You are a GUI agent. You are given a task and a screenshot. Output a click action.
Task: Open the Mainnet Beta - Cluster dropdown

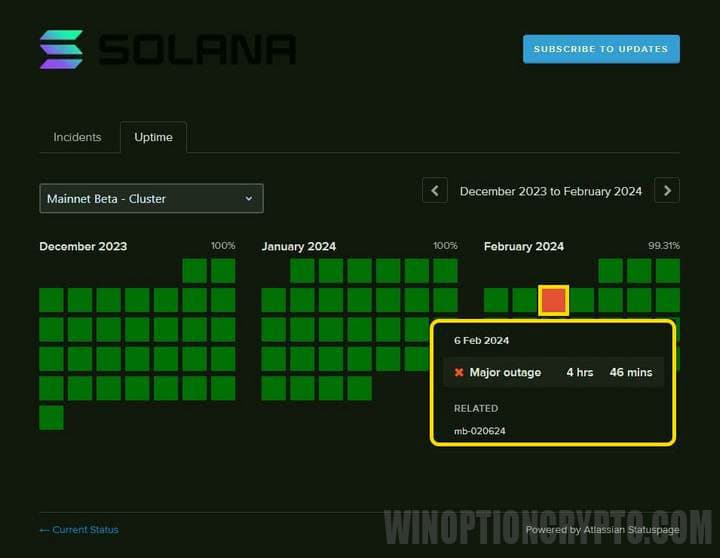click(x=151, y=198)
